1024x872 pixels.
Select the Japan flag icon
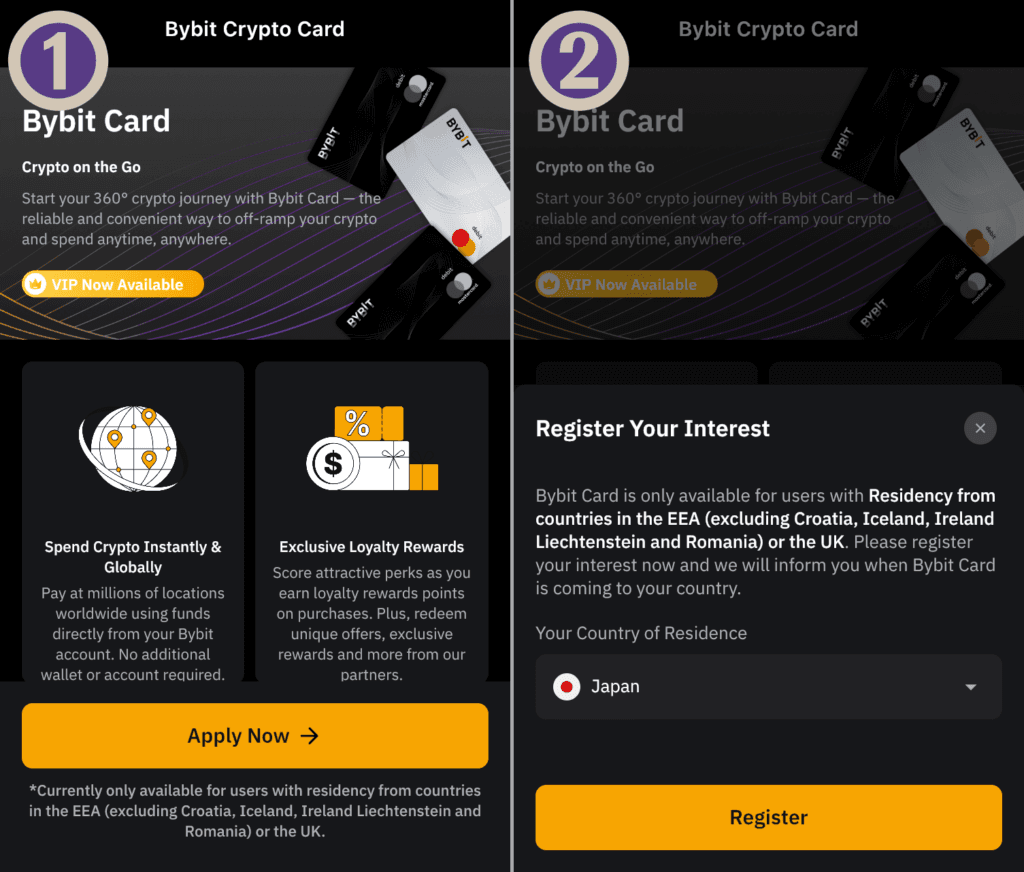[x=566, y=686]
